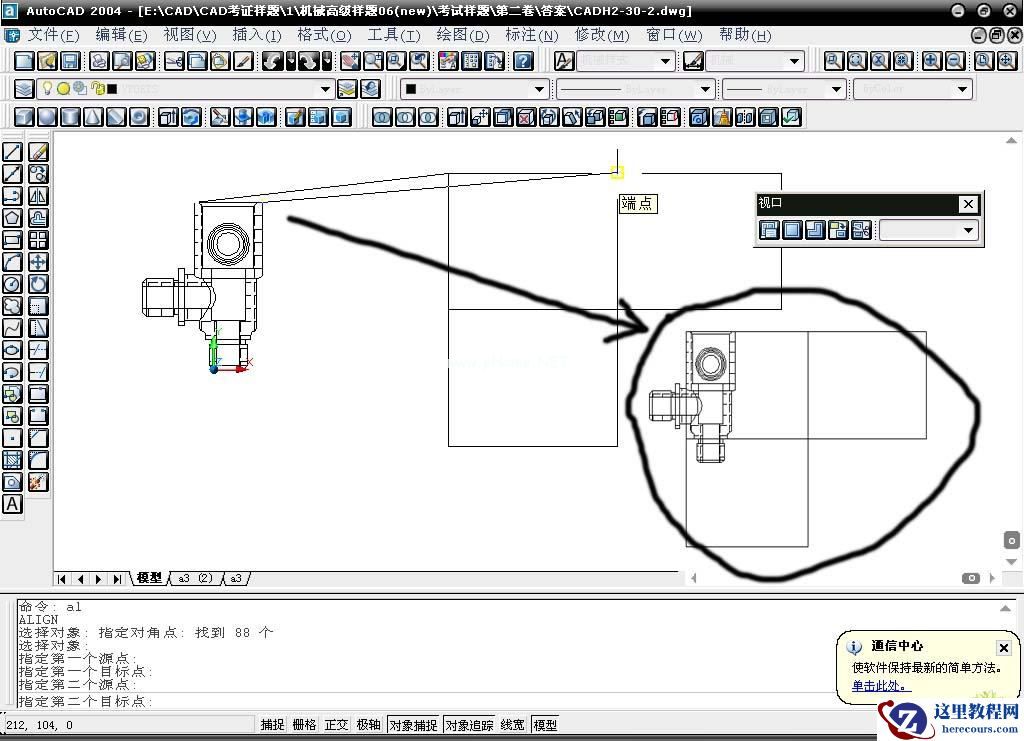
Task: Click the 单击此处 link in 通信中心
Action: 880,686
